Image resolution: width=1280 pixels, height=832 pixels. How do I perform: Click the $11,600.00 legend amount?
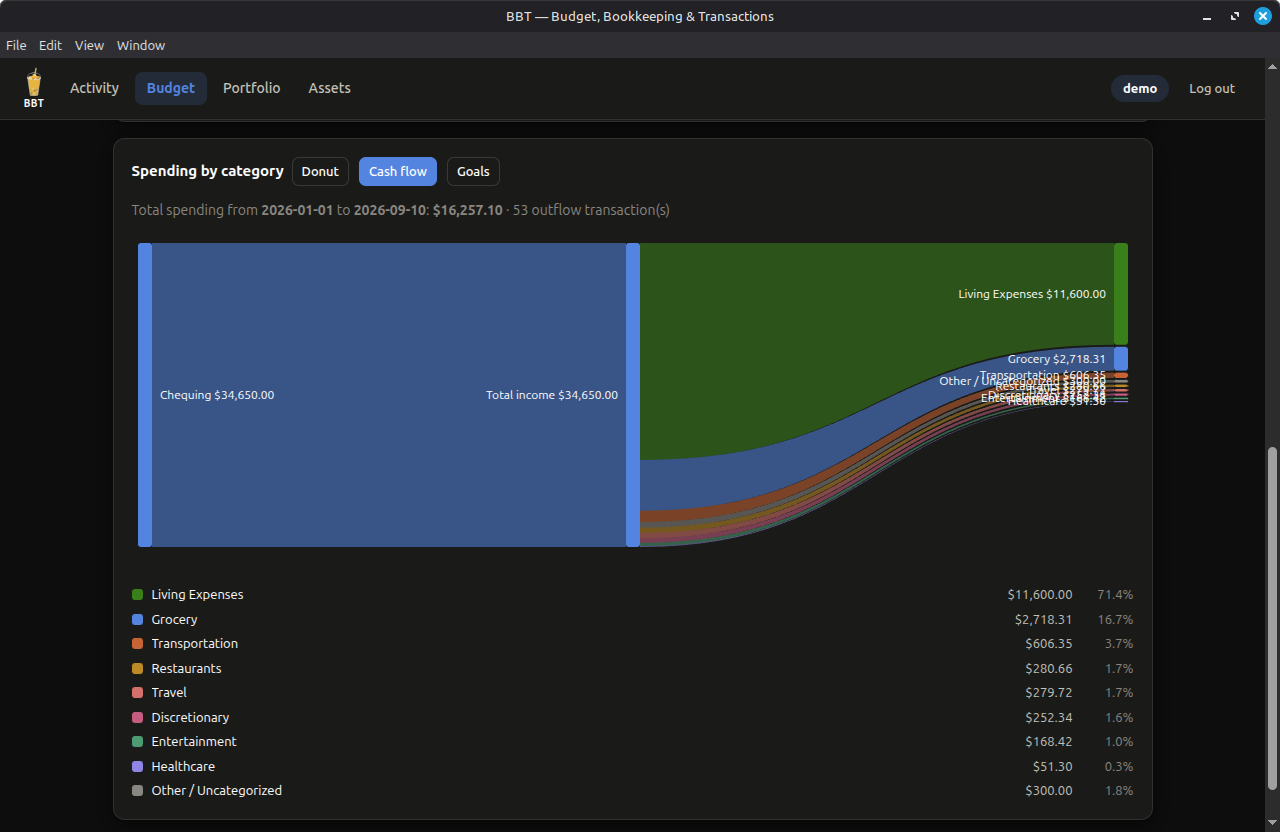coord(1040,594)
